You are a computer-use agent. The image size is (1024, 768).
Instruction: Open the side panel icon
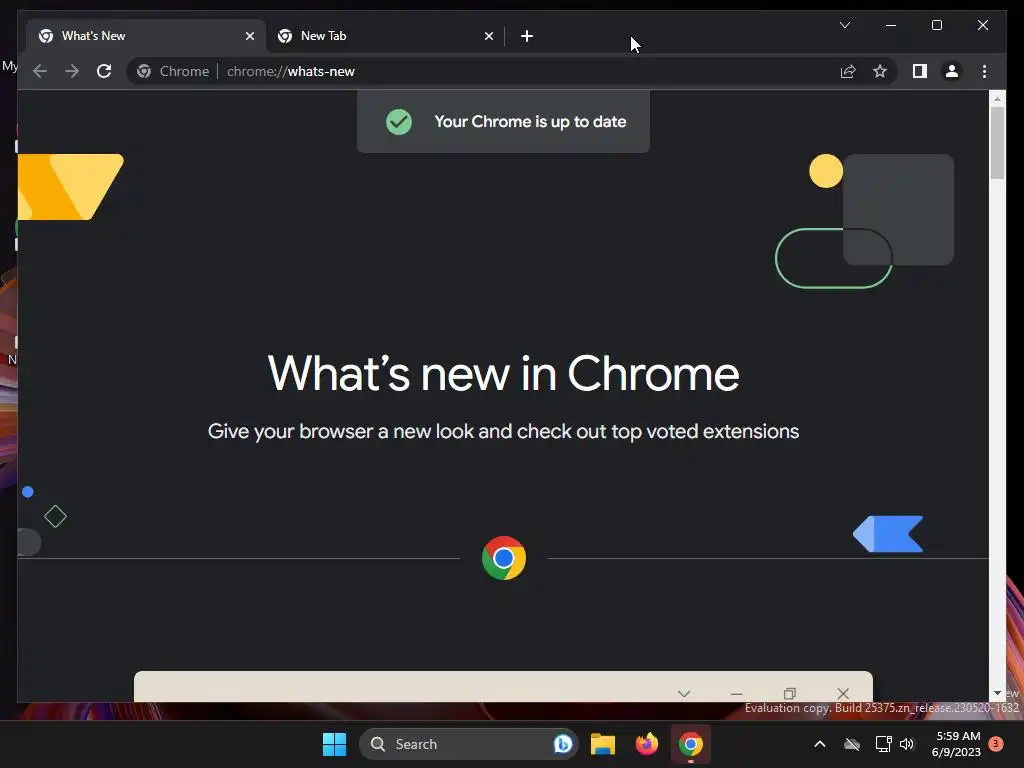(x=920, y=71)
